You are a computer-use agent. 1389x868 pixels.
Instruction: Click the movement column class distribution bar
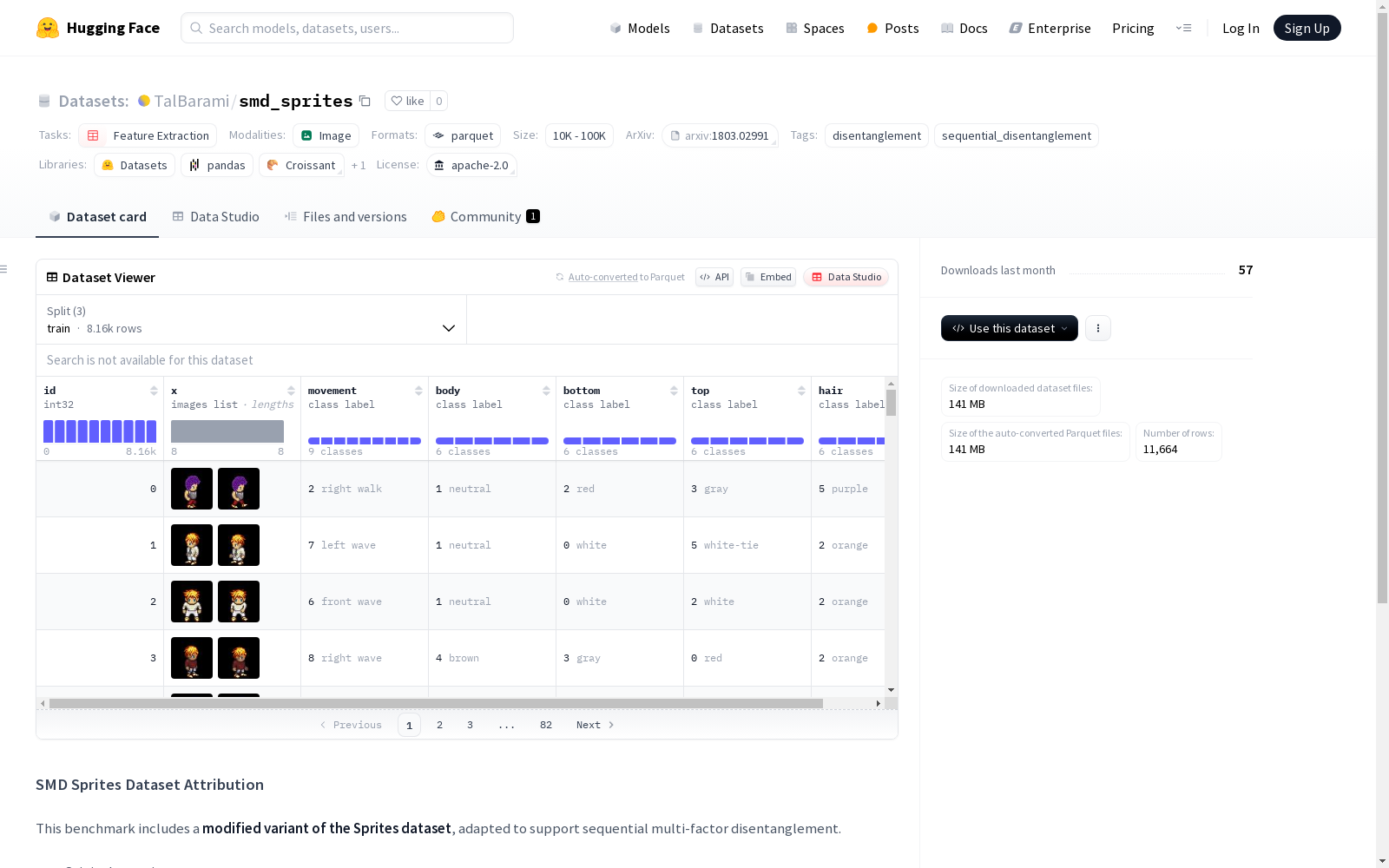point(365,441)
